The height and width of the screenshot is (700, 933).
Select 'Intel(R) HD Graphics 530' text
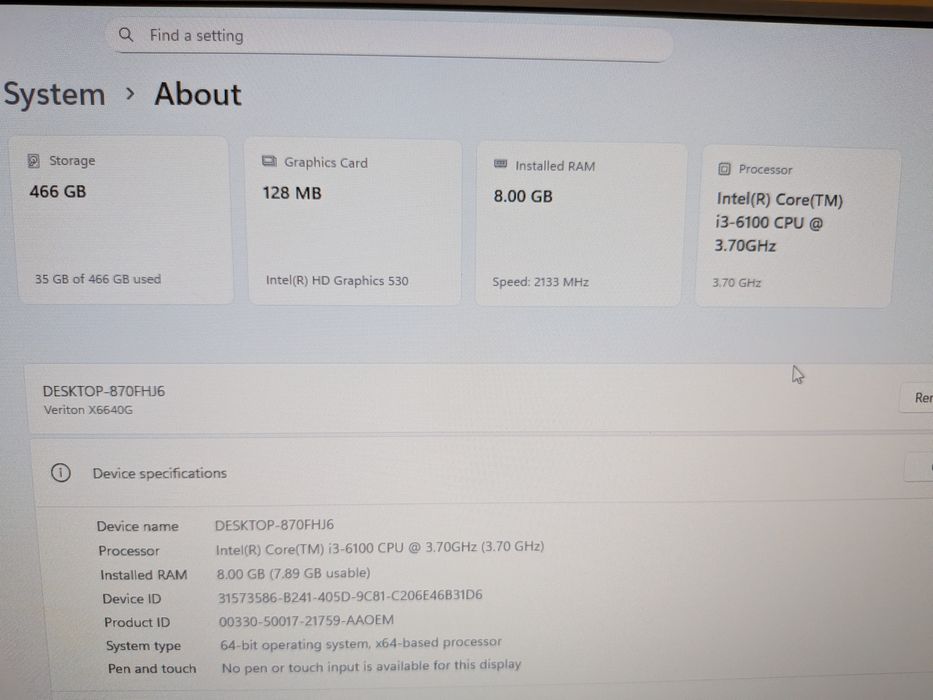coord(337,280)
